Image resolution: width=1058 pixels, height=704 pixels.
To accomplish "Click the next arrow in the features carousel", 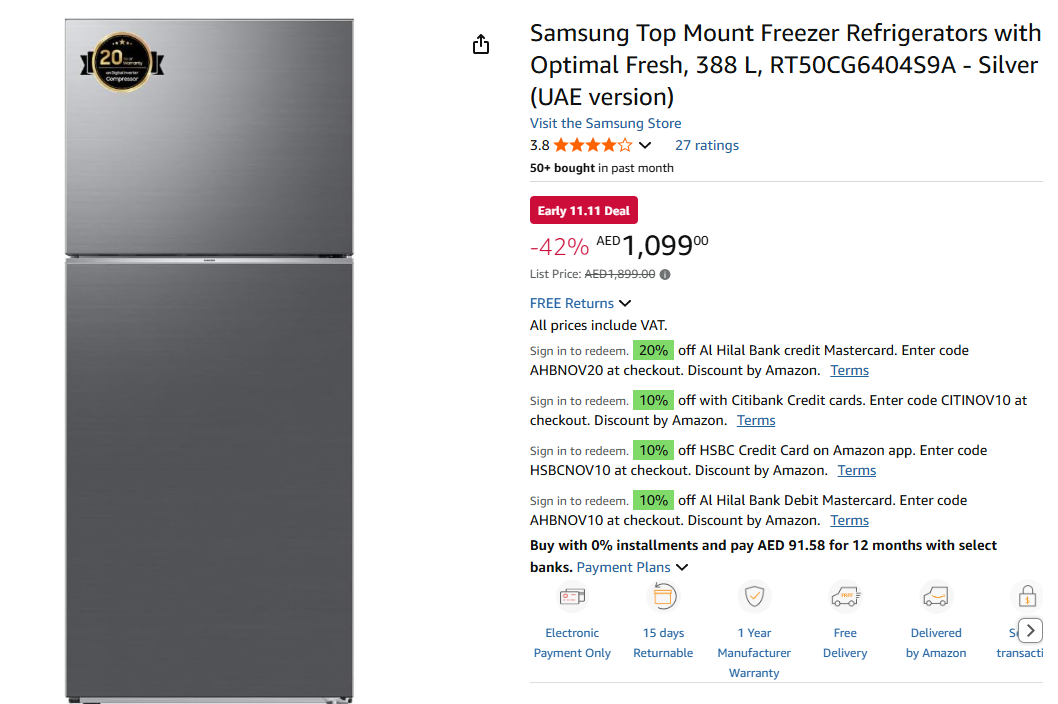I will (1030, 631).
